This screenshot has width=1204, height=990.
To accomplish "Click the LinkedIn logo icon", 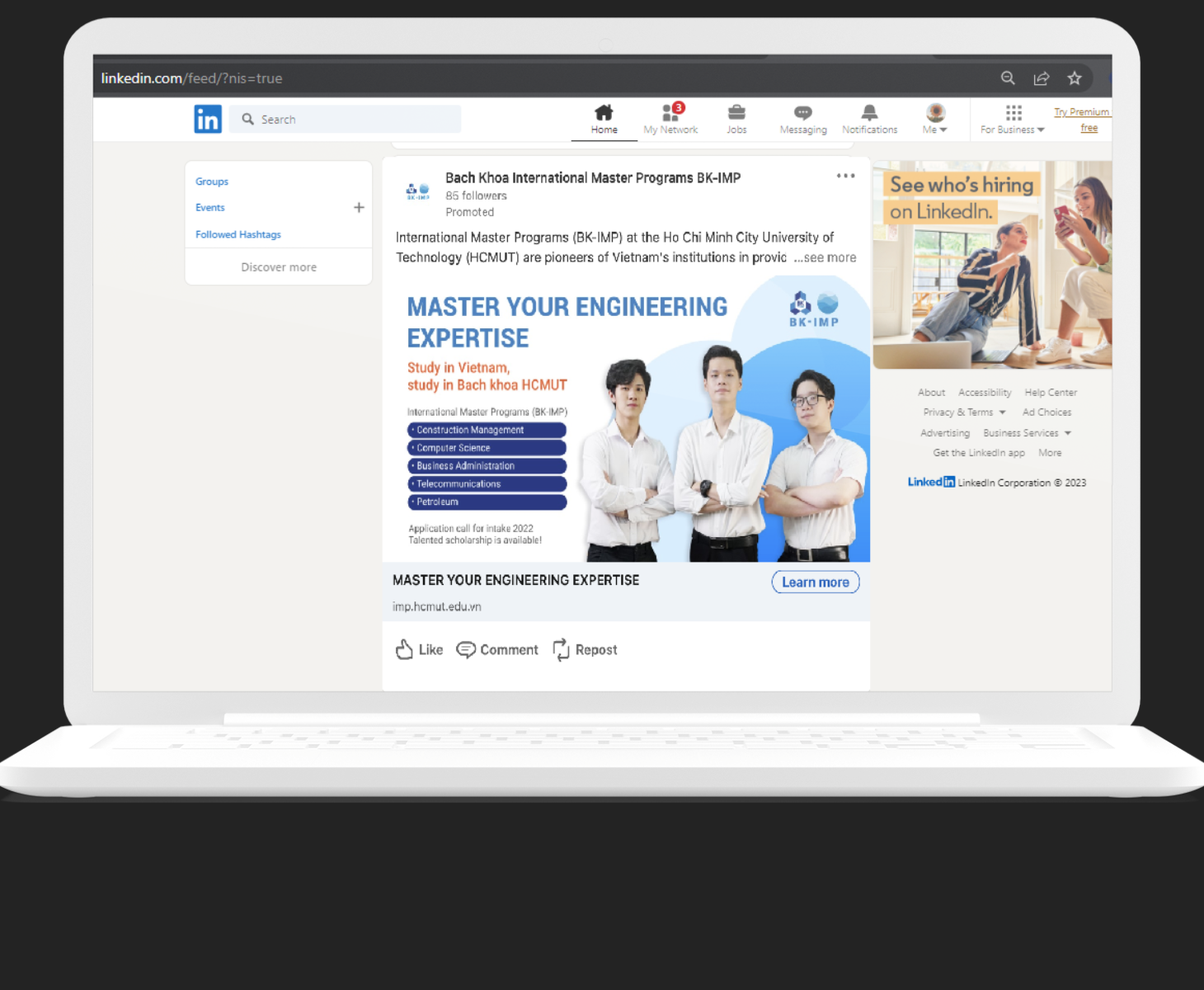I will coord(208,120).
